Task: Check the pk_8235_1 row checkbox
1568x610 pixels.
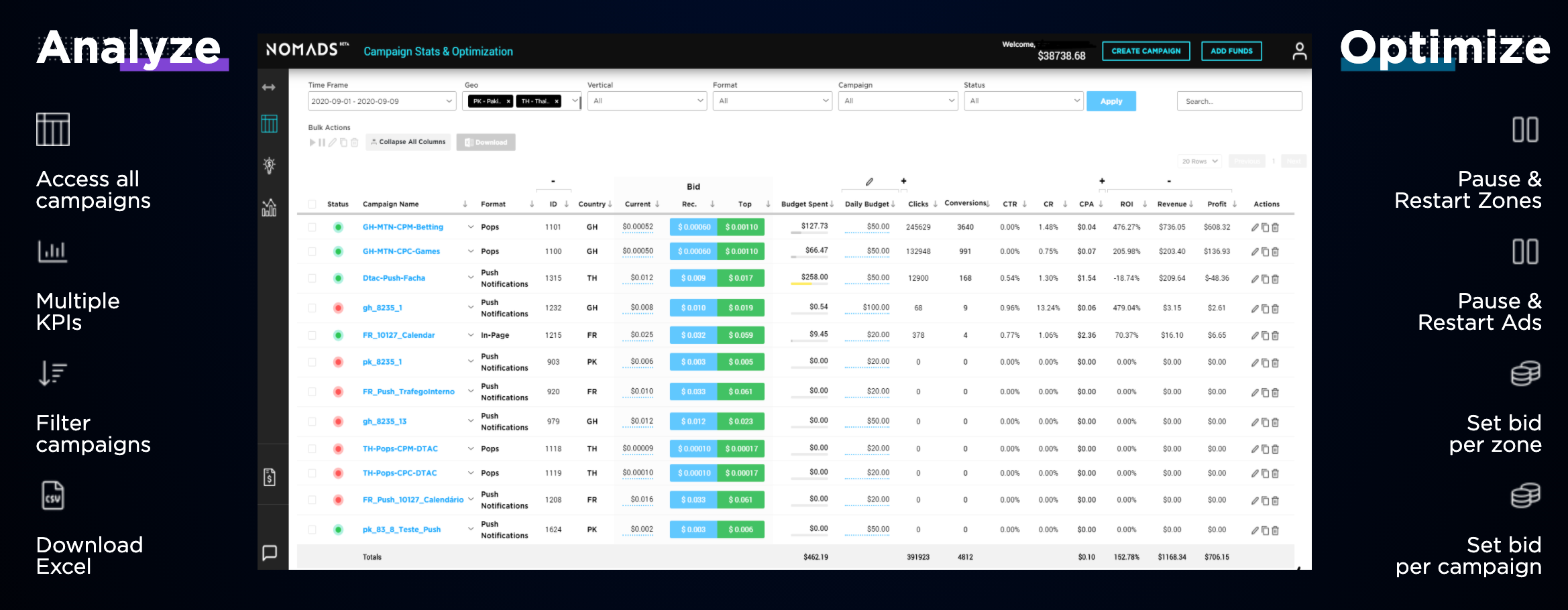Action: click(x=312, y=362)
